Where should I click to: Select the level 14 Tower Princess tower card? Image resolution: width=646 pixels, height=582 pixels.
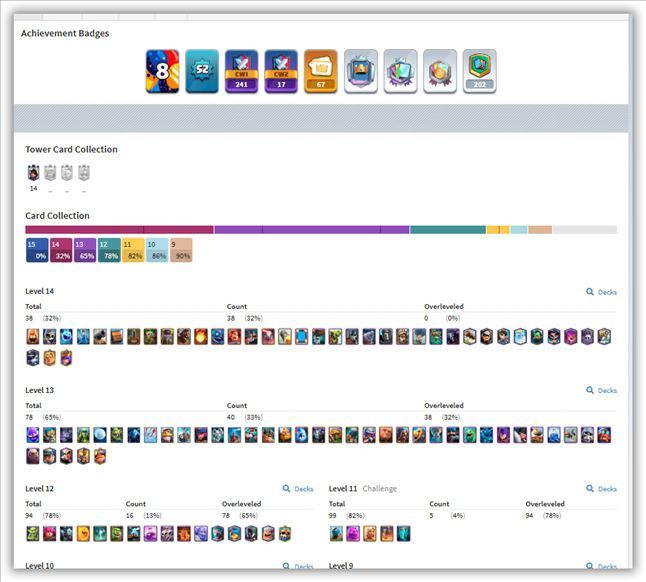(x=33, y=173)
